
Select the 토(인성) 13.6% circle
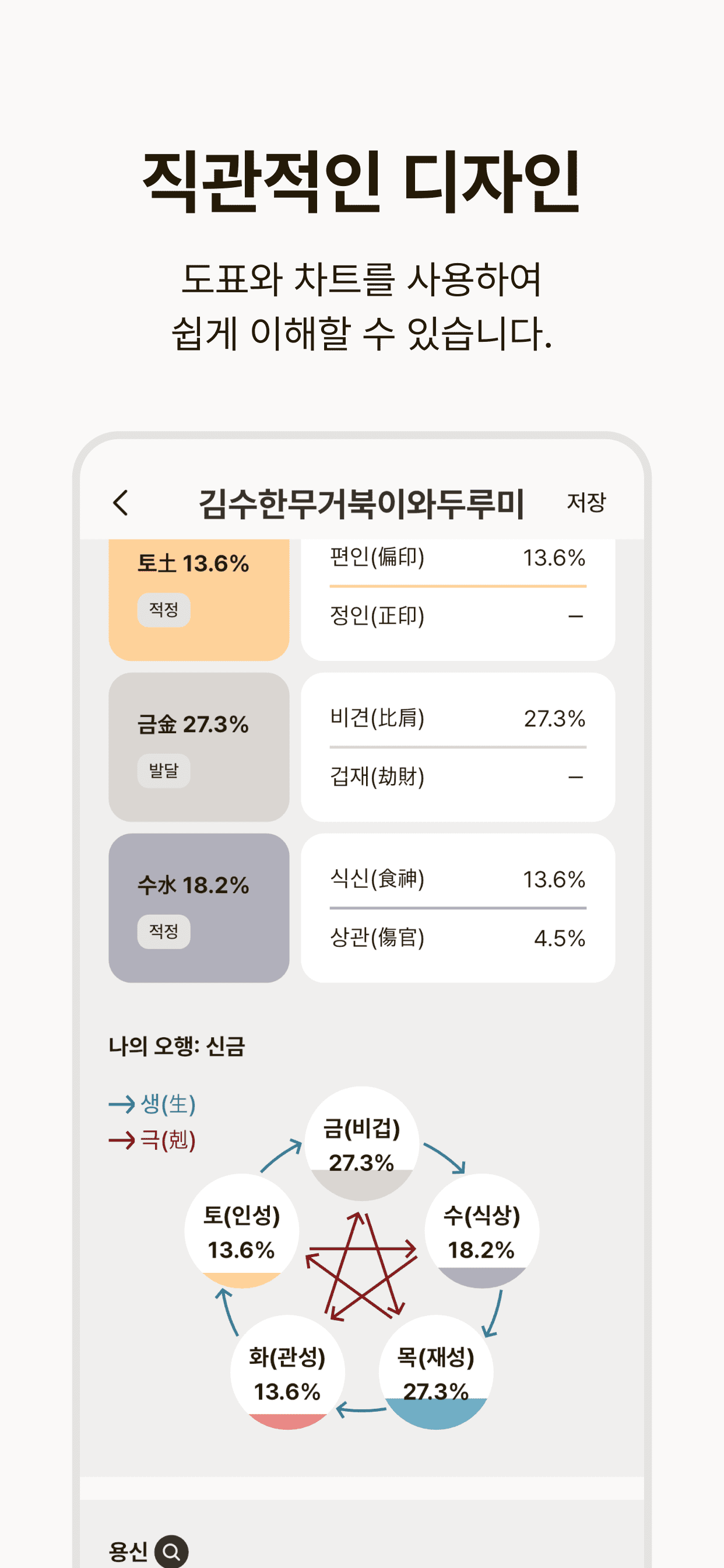tap(241, 1231)
